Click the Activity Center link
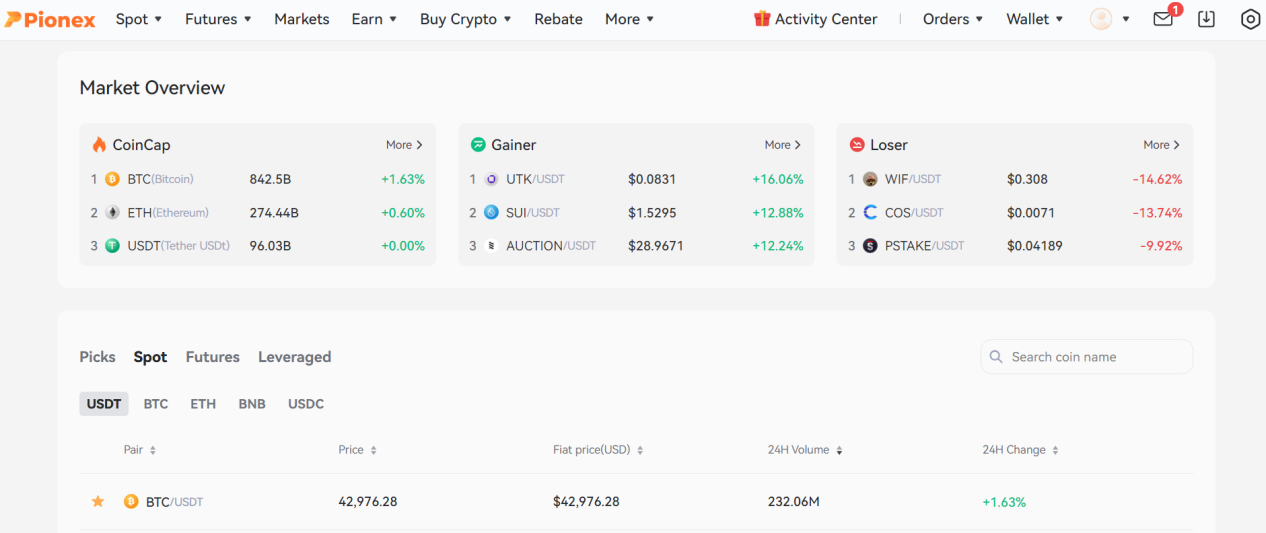 coord(826,19)
